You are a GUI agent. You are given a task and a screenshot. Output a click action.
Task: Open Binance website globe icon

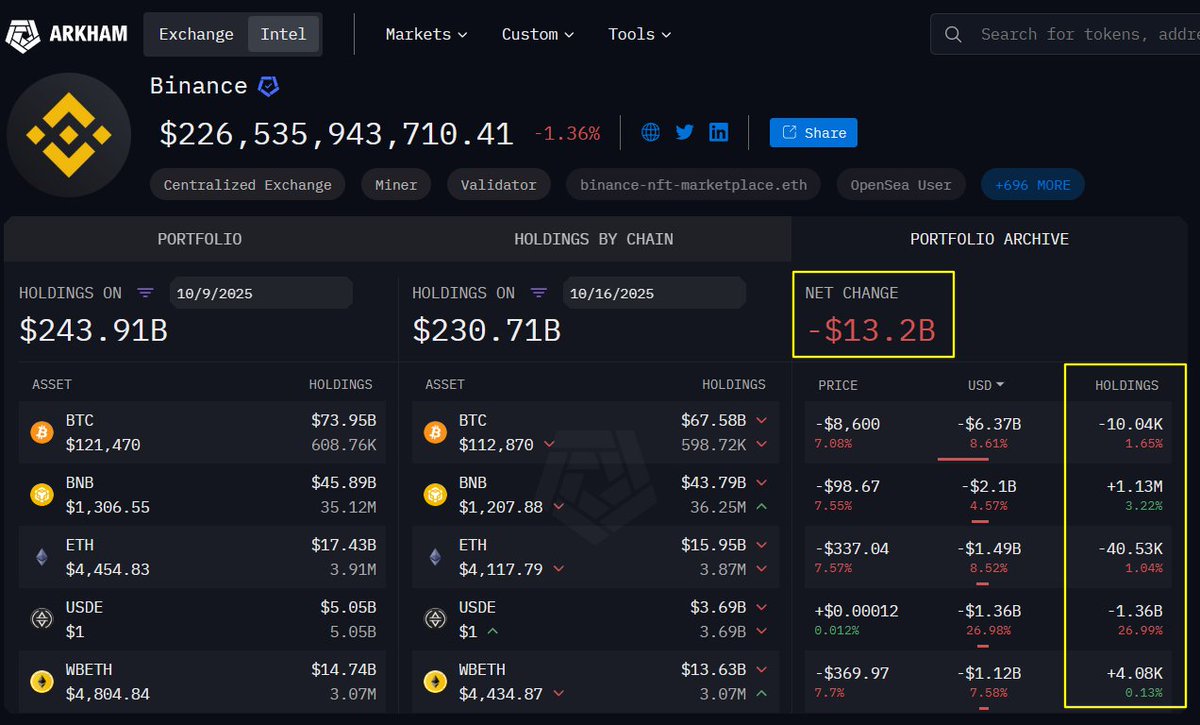(x=650, y=132)
